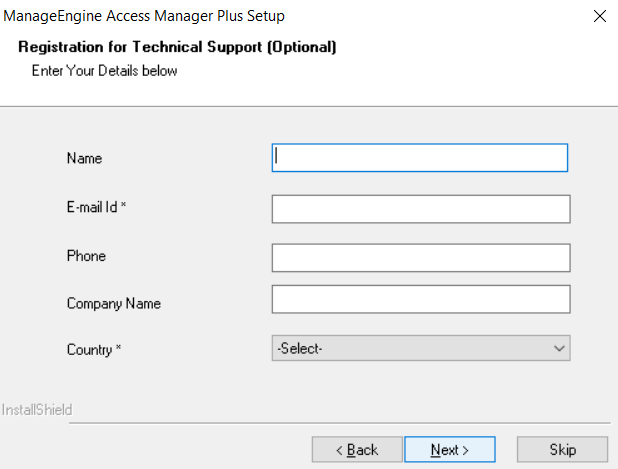Open the Country -Select- combo box
The height and width of the screenshot is (469, 618).
[x=420, y=348]
